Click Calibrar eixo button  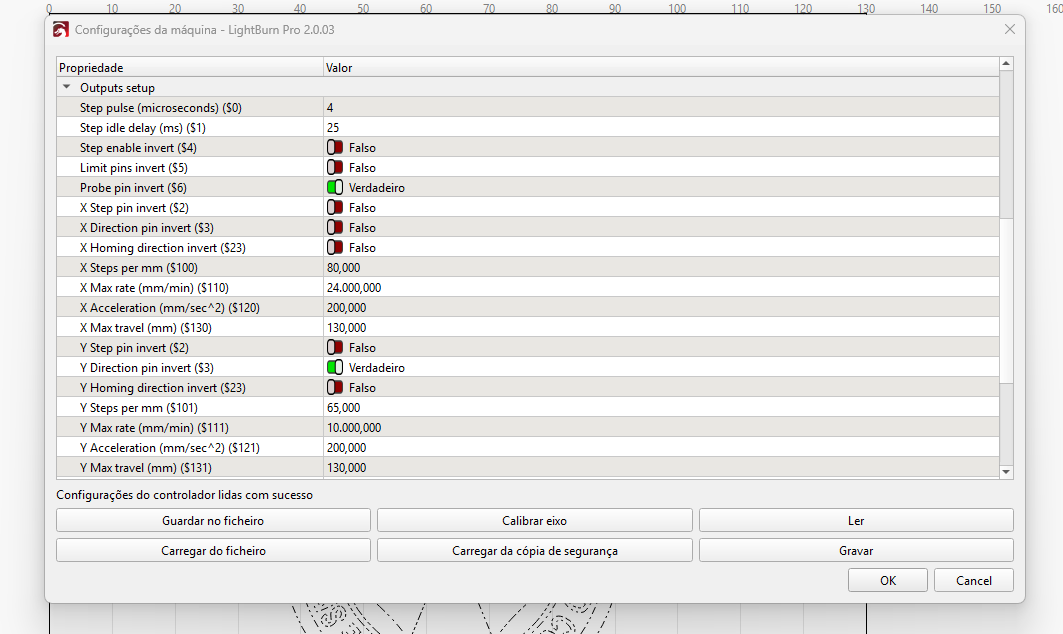(534, 521)
